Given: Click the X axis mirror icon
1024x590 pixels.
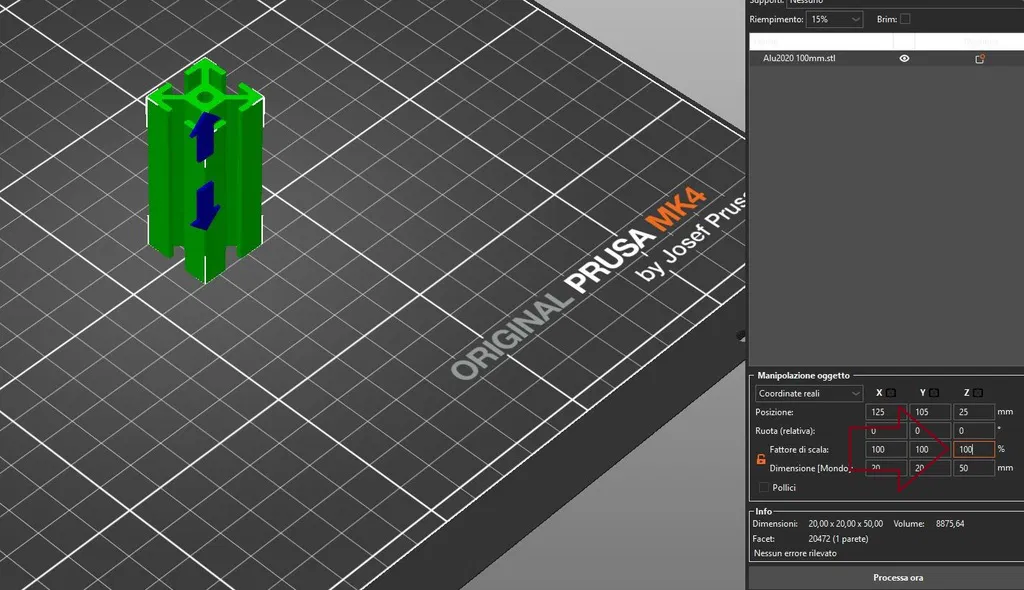Looking at the screenshot, I should [891, 393].
